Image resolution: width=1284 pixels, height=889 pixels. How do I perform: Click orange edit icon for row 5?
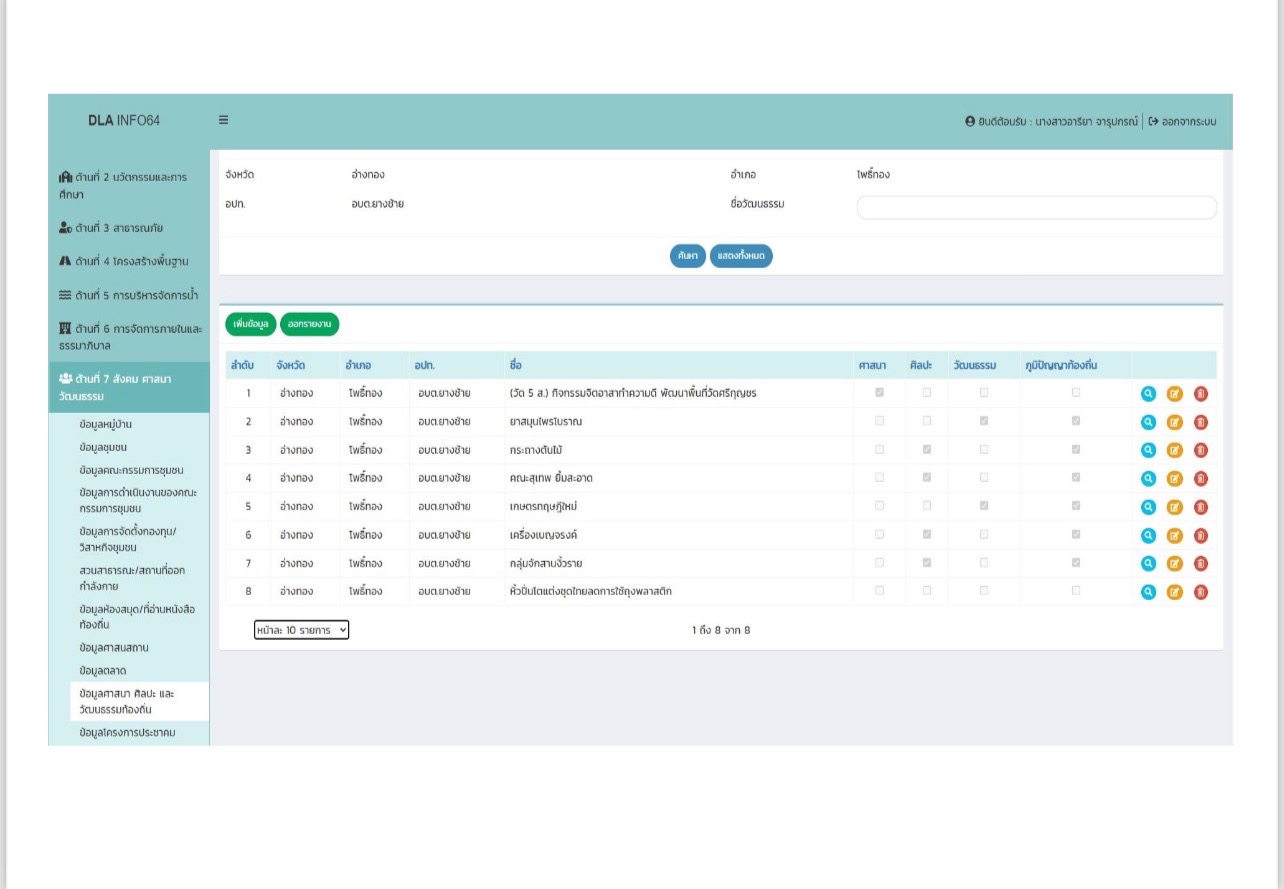pyautogui.click(x=1175, y=507)
